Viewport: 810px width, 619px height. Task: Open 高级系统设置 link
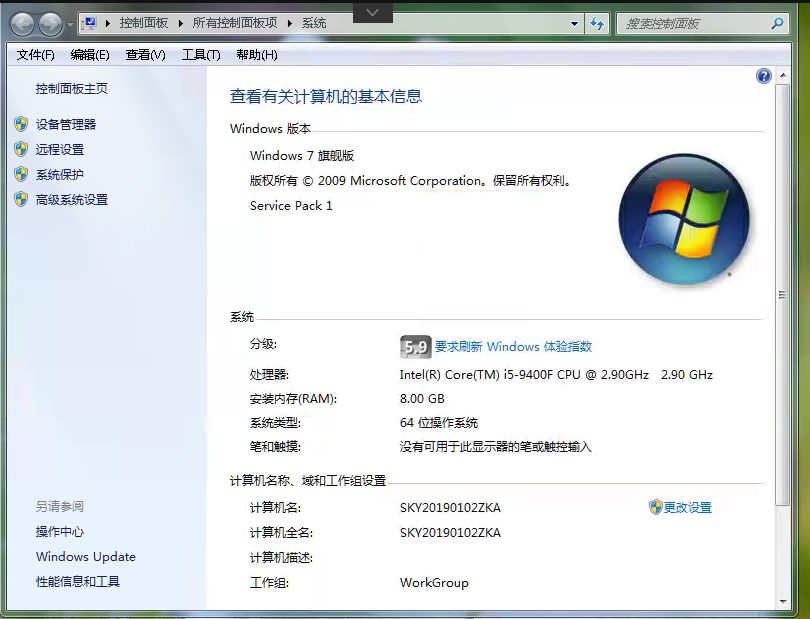72,200
